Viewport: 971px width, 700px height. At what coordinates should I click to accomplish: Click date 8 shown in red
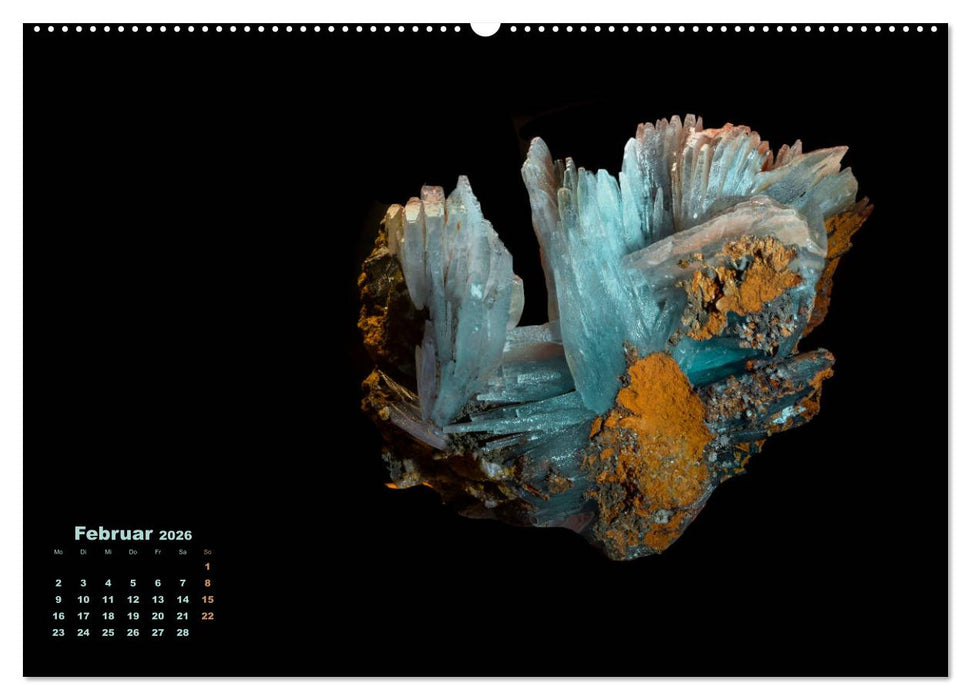tap(207, 583)
